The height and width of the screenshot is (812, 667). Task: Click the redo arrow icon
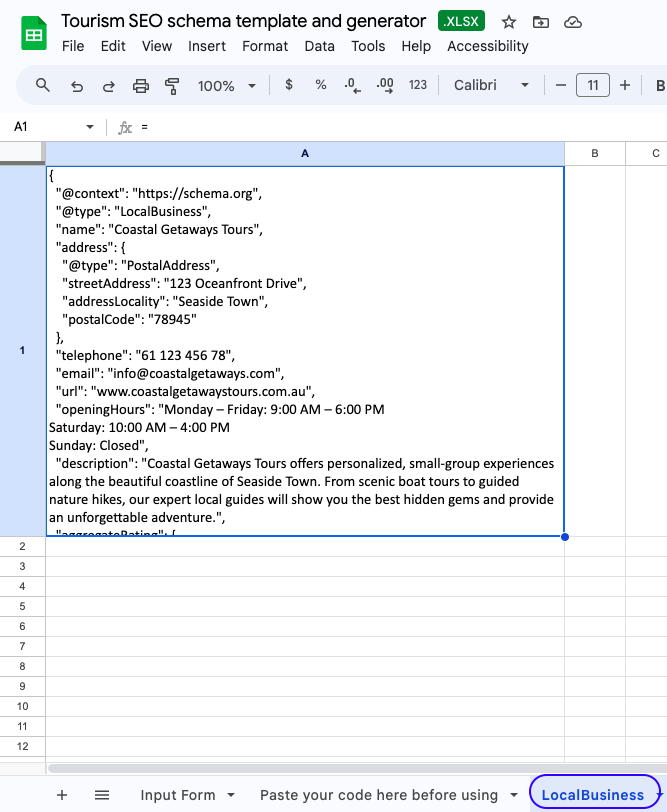pos(108,86)
